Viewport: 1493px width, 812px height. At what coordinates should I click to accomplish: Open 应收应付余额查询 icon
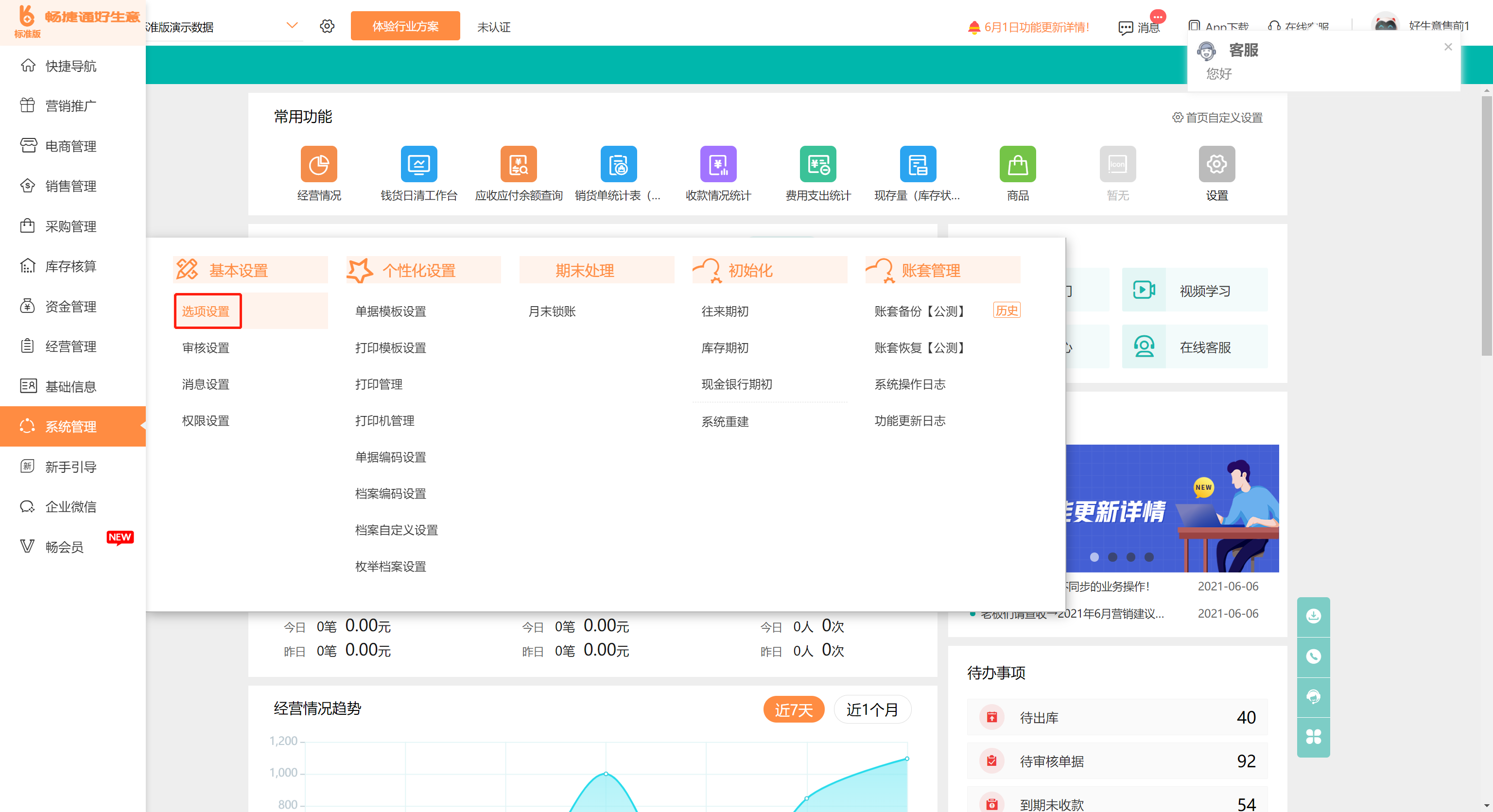point(519,164)
